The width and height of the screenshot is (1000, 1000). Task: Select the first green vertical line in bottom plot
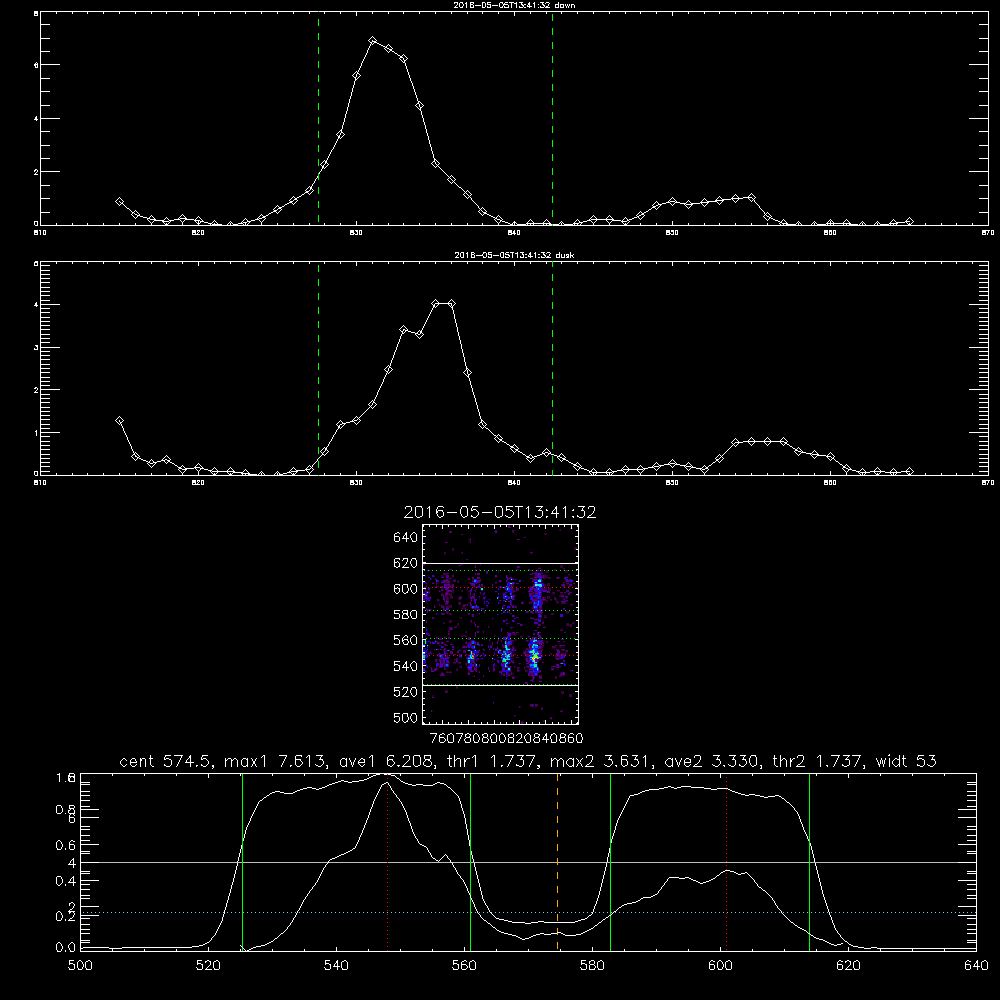tap(242, 861)
